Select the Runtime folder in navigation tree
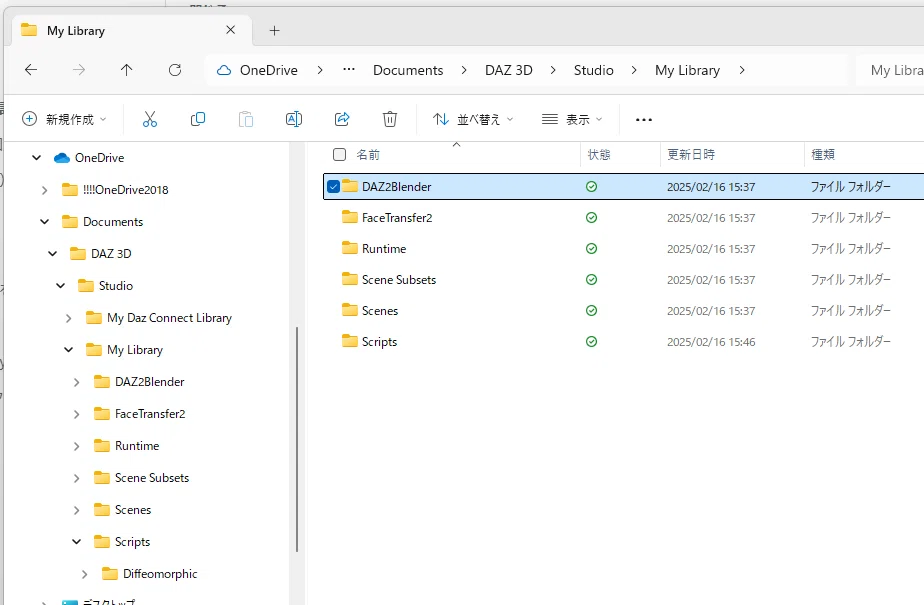Viewport: 924px width, 605px height. (x=137, y=446)
